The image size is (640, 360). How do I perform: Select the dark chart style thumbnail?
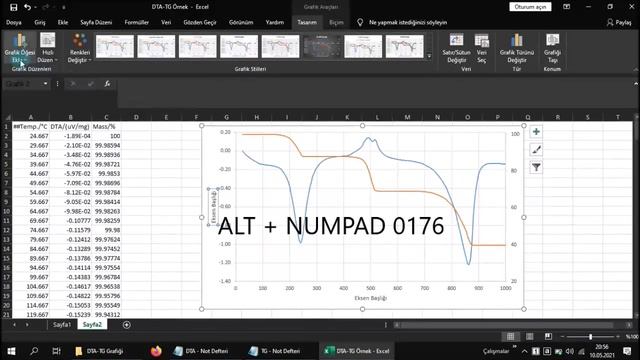click(x=322, y=46)
